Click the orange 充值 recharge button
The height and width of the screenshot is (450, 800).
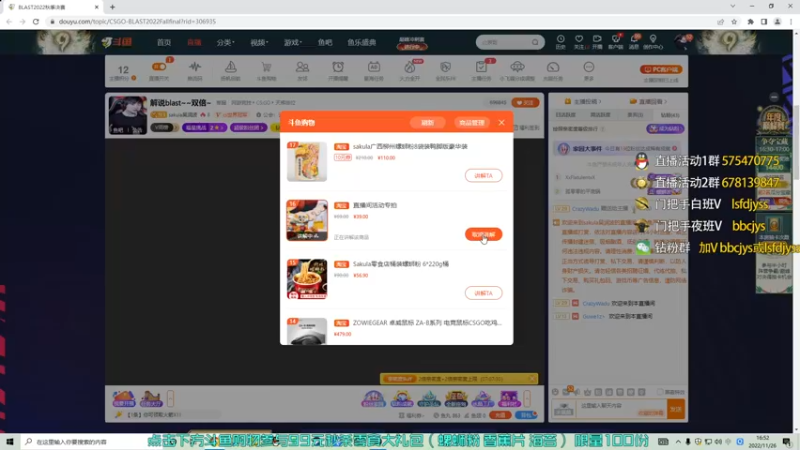click(500, 415)
